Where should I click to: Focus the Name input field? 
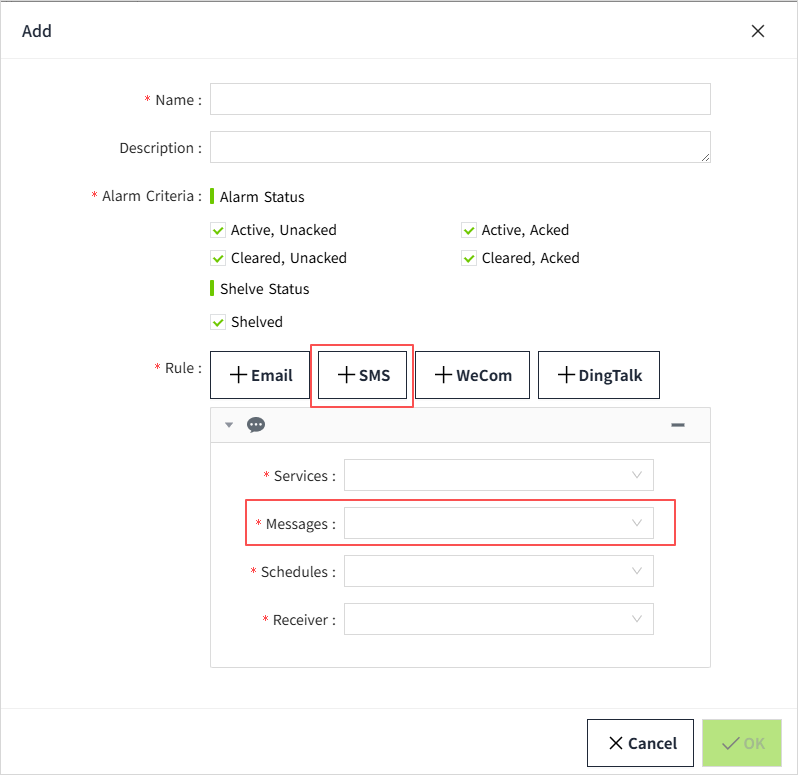click(x=460, y=99)
